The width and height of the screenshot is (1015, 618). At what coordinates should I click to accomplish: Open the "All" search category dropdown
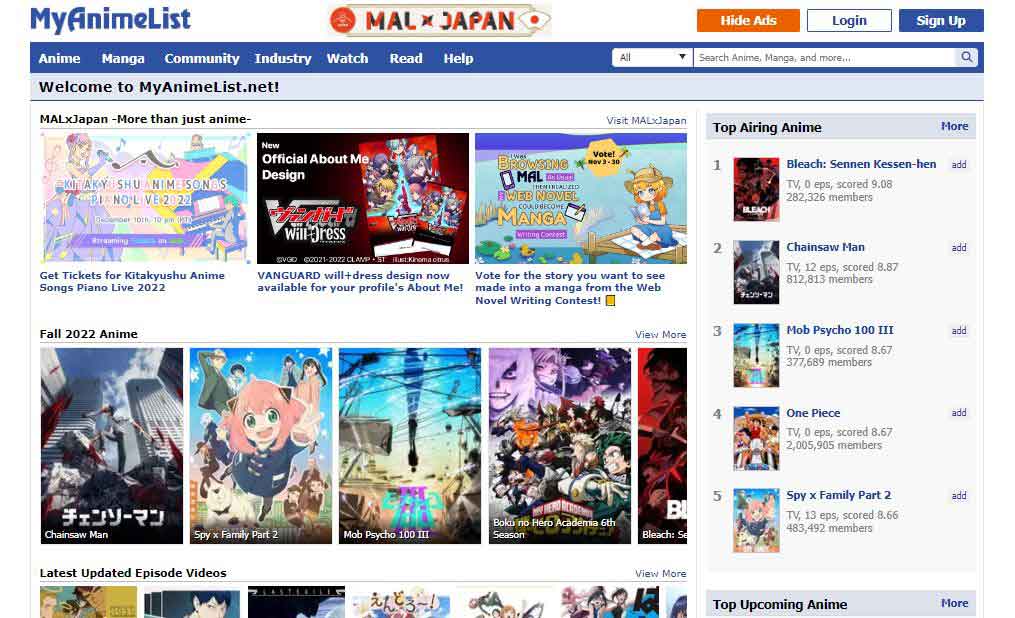[x=651, y=57]
